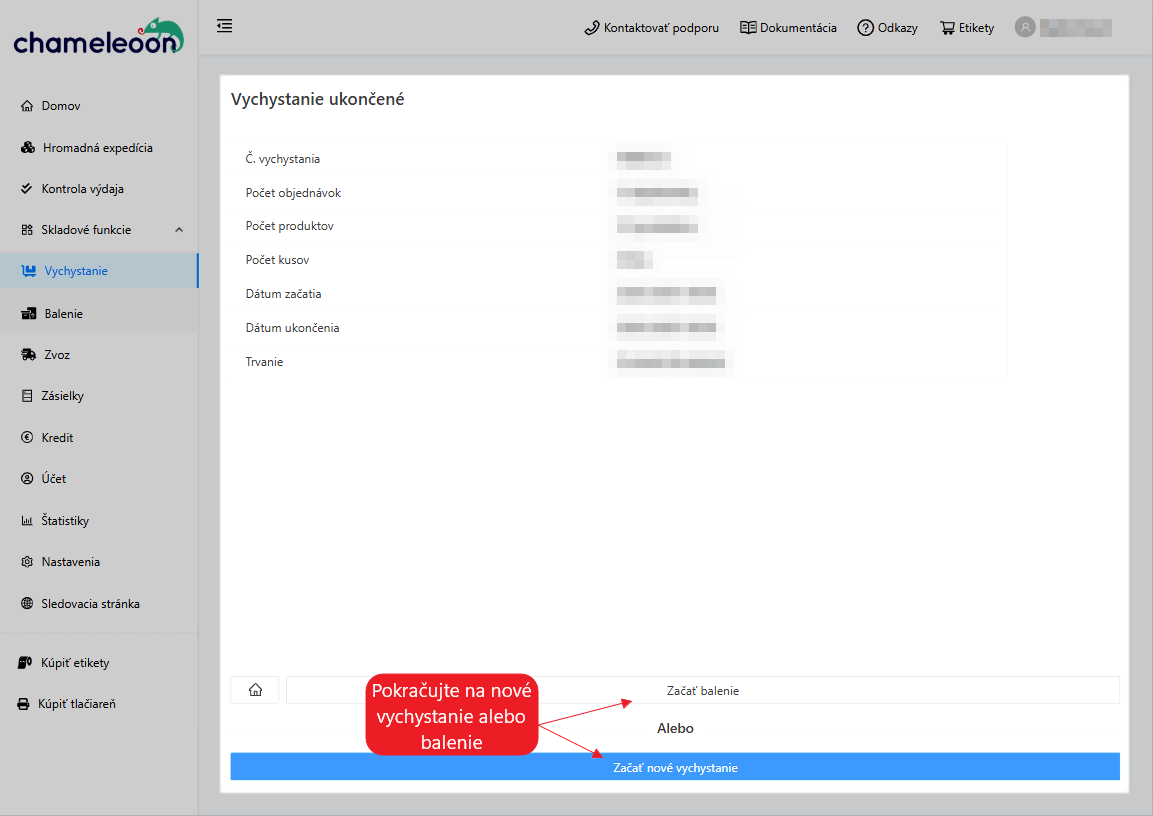Navigate to Zvoz in the sidebar
The image size is (1153, 816).
57,355
